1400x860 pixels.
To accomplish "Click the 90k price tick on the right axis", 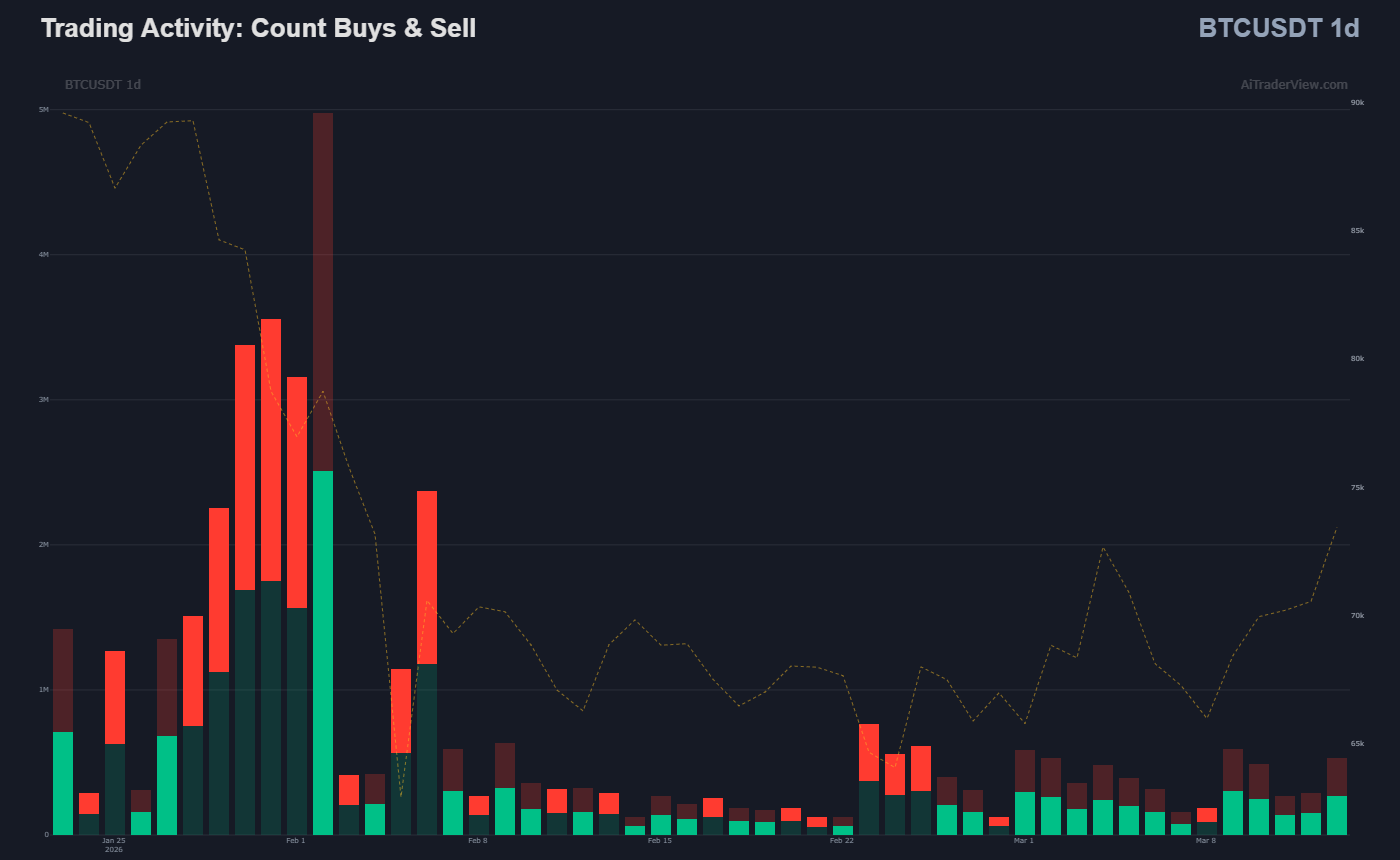I will [1357, 103].
